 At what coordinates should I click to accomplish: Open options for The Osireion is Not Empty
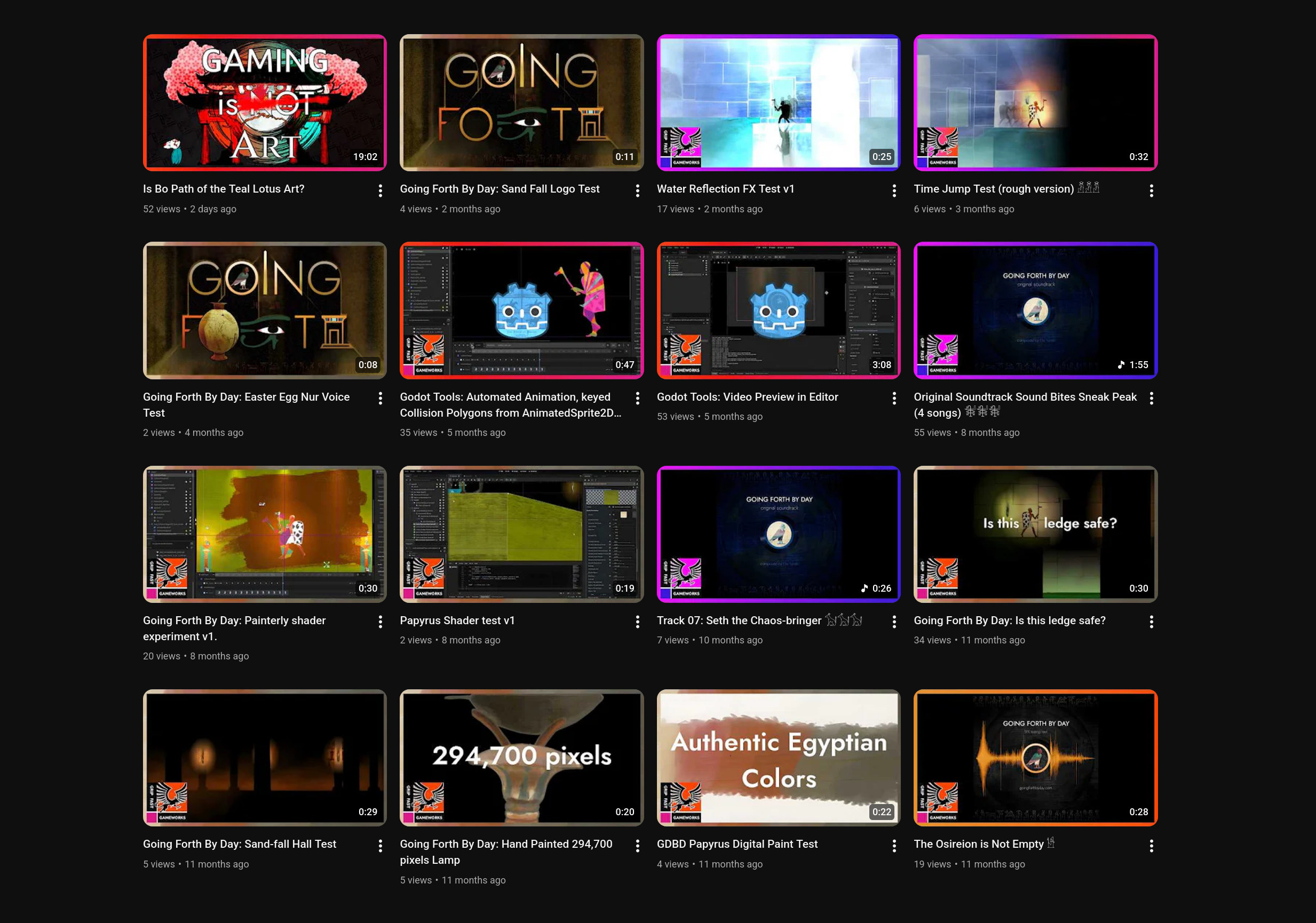pos(1151,846)
